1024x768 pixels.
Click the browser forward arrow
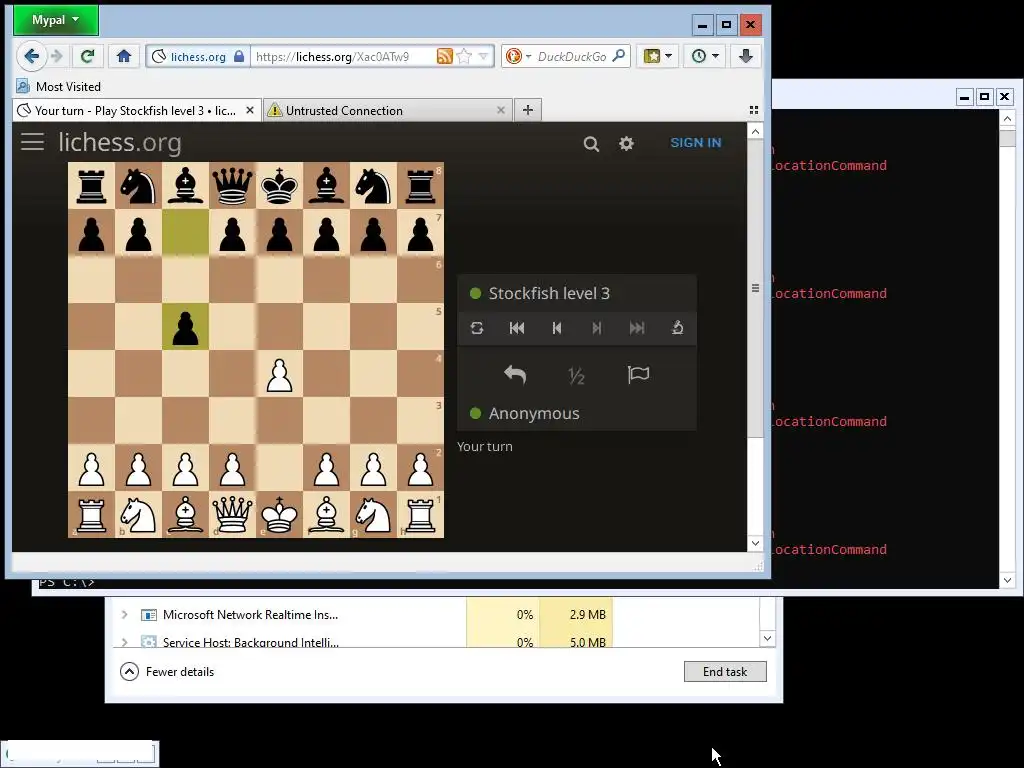pyautogui.click(x=57, y=56)
